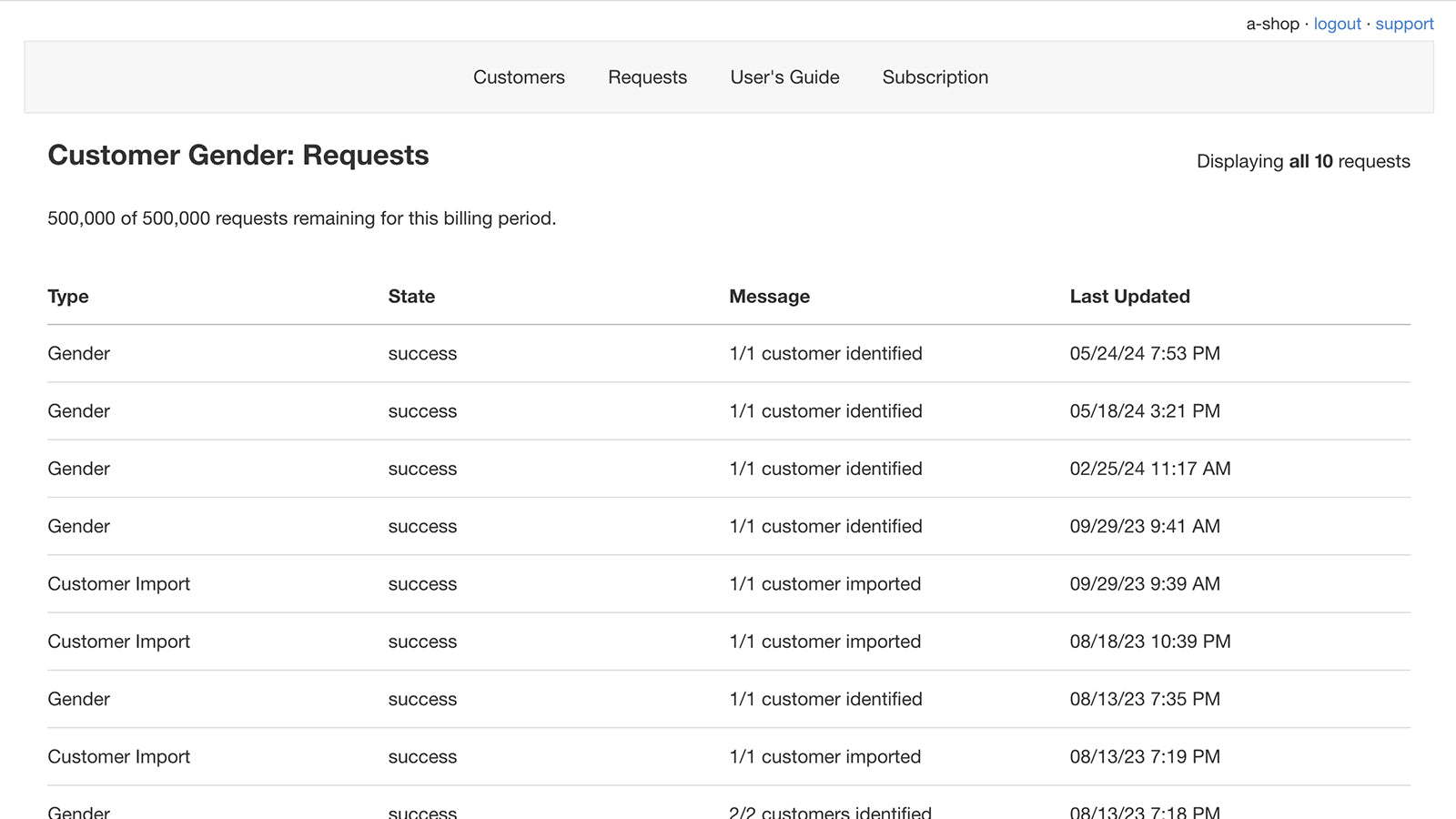Click the Customer Gender: Requests page heading

click(238, 156)
